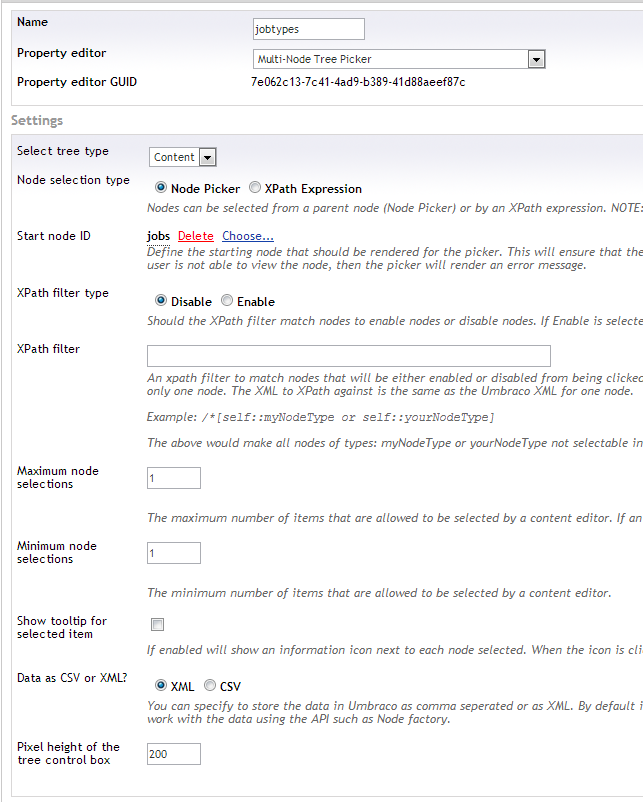Click the Delete link for start node
643x802 pixels.
[195, 236]
